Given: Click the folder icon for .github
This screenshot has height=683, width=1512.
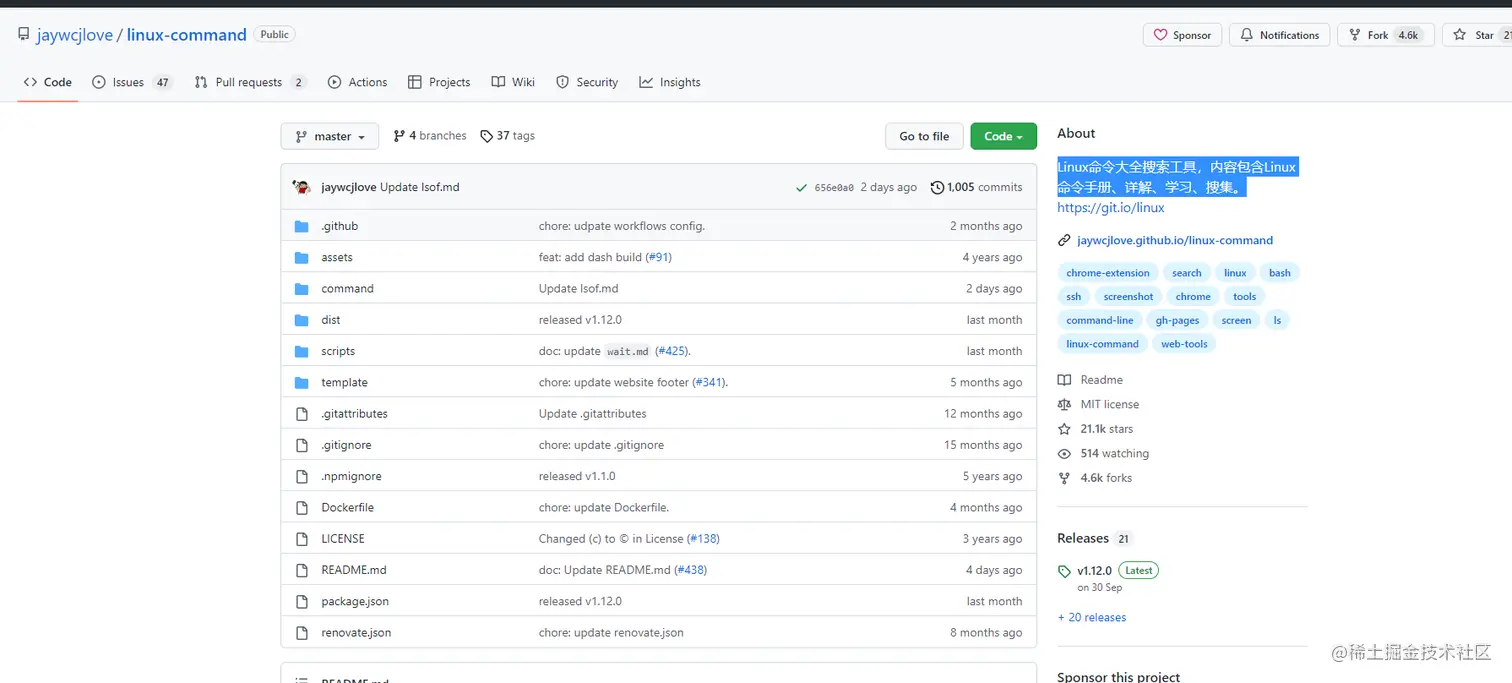Looking at the screenshot, I should [302, 226].
